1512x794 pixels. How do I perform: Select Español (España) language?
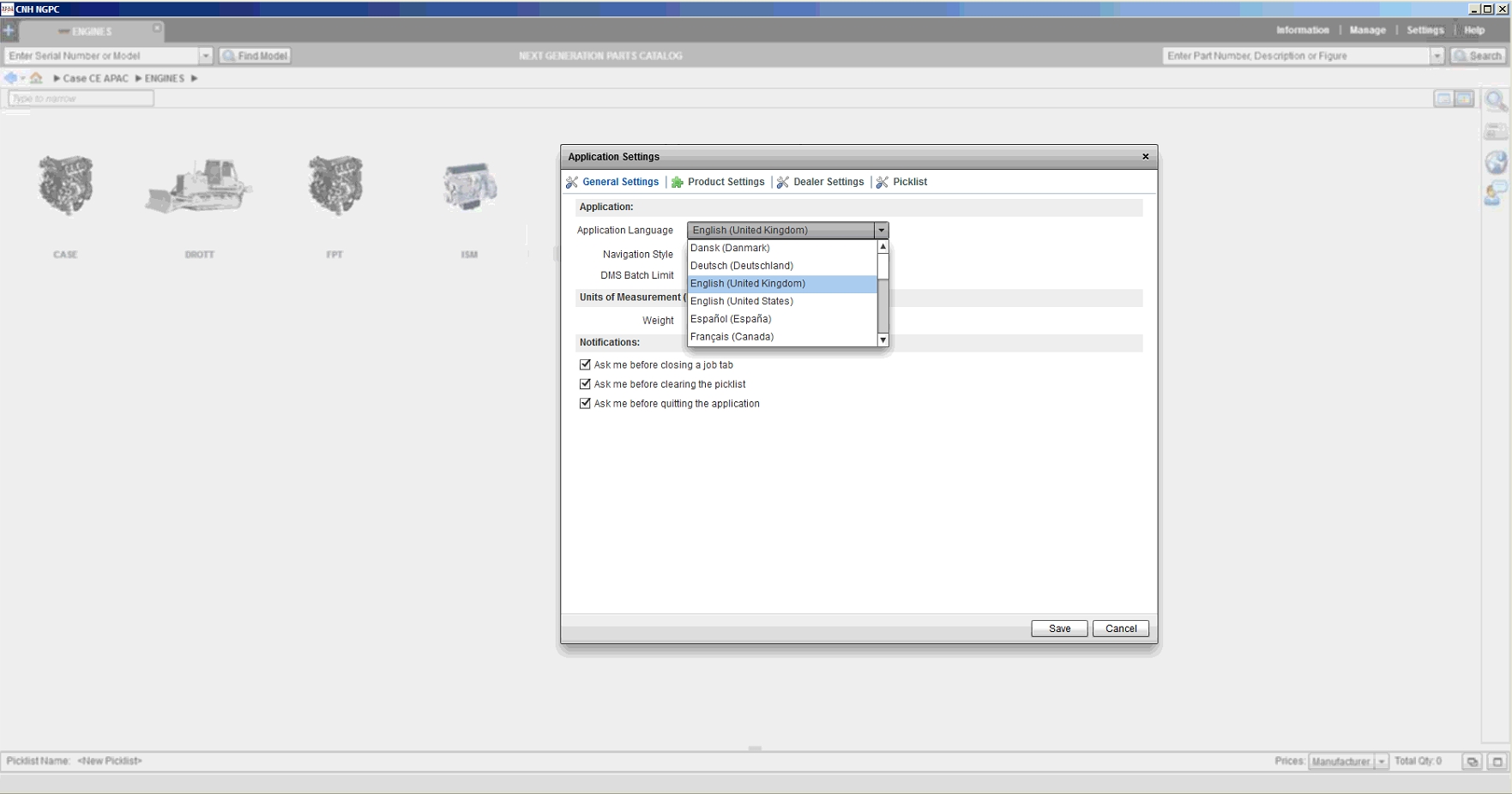(782, 319)
